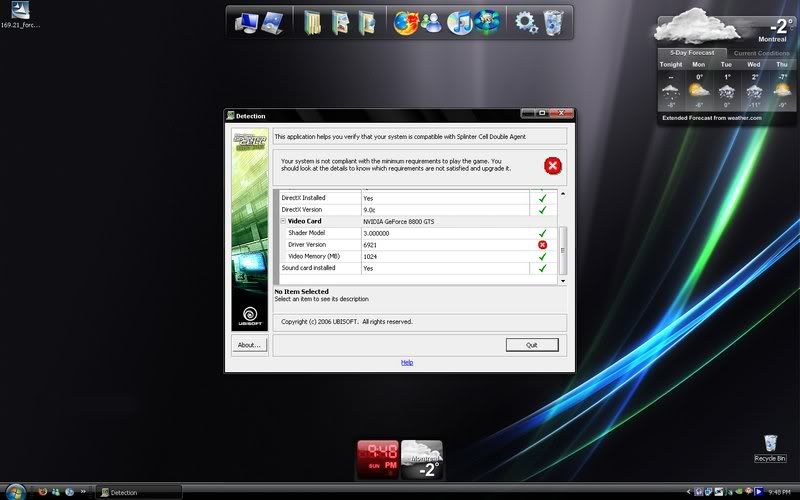Click the Tonight forecast column in weather gadget

(x=670, y=84)
